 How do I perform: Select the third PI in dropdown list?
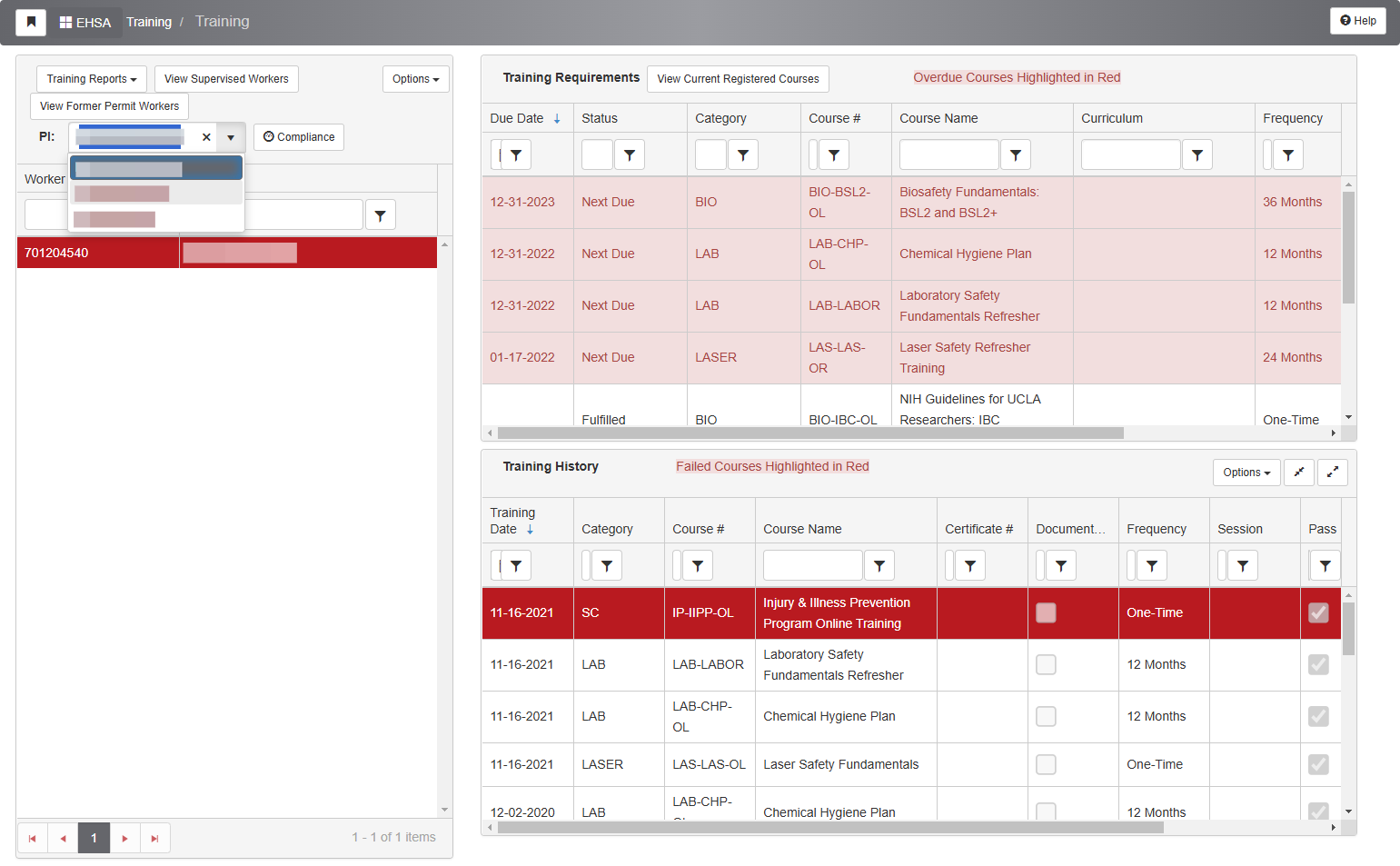[x=156, y=219]
